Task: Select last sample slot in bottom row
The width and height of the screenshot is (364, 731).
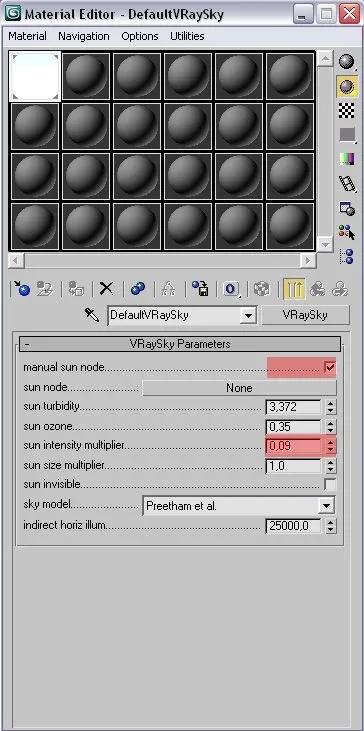Action: pos(290,226)
